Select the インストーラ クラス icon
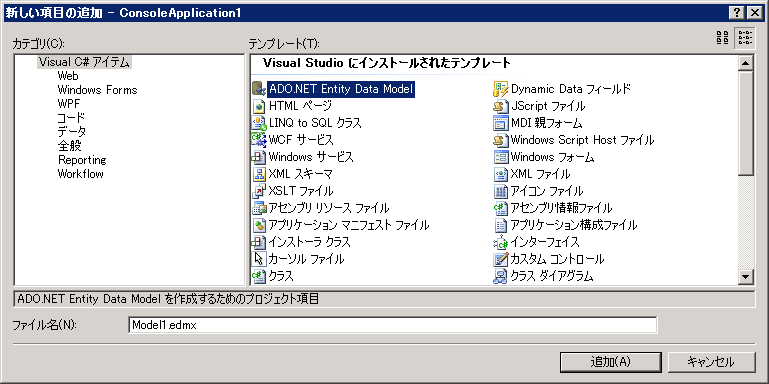The height and width of the screenshot is (384, 769). (258, 242)
